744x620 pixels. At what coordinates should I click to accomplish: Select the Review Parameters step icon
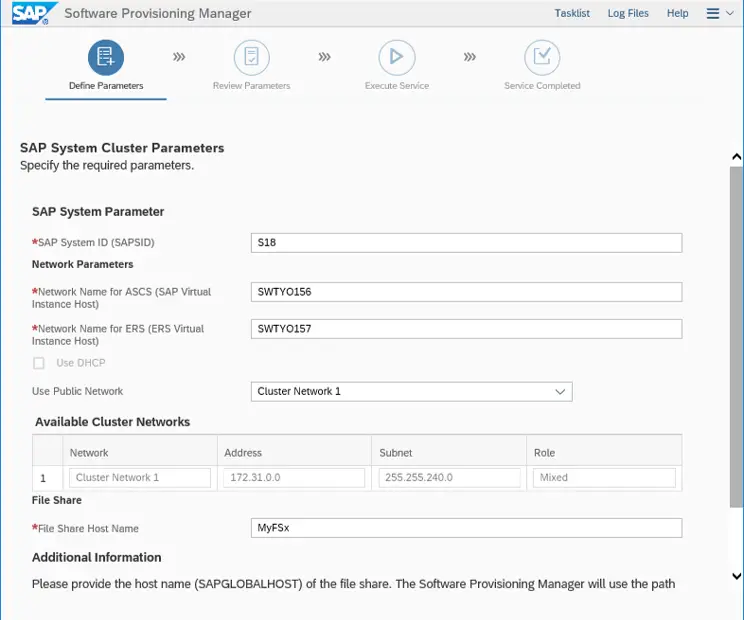coord(251,57)
